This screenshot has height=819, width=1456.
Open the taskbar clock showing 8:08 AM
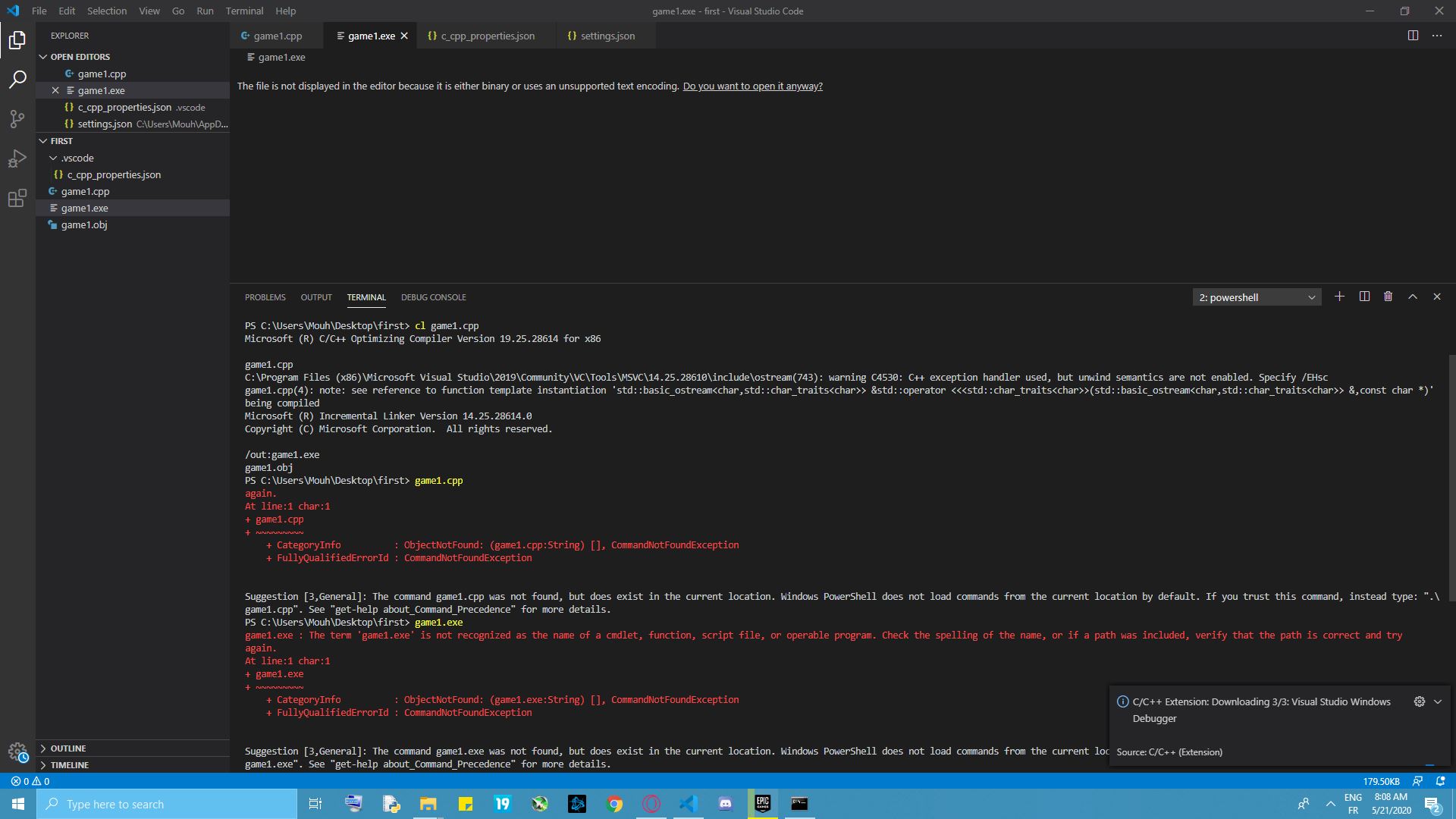click(x=1391, y=804)
